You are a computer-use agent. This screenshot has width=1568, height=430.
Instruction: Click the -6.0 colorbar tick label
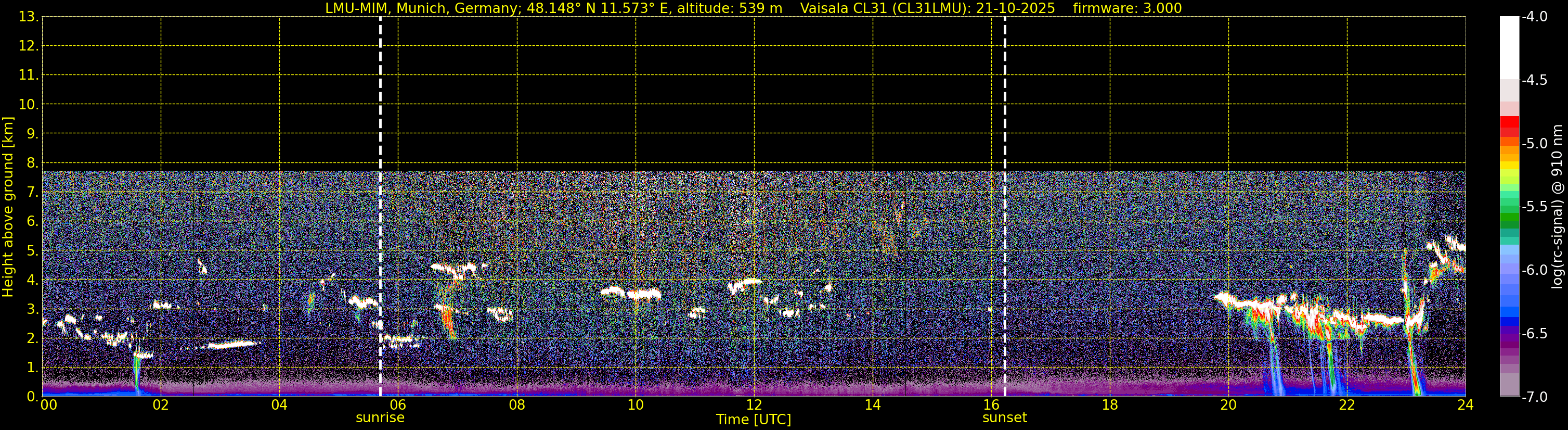tap(1534, 270)
